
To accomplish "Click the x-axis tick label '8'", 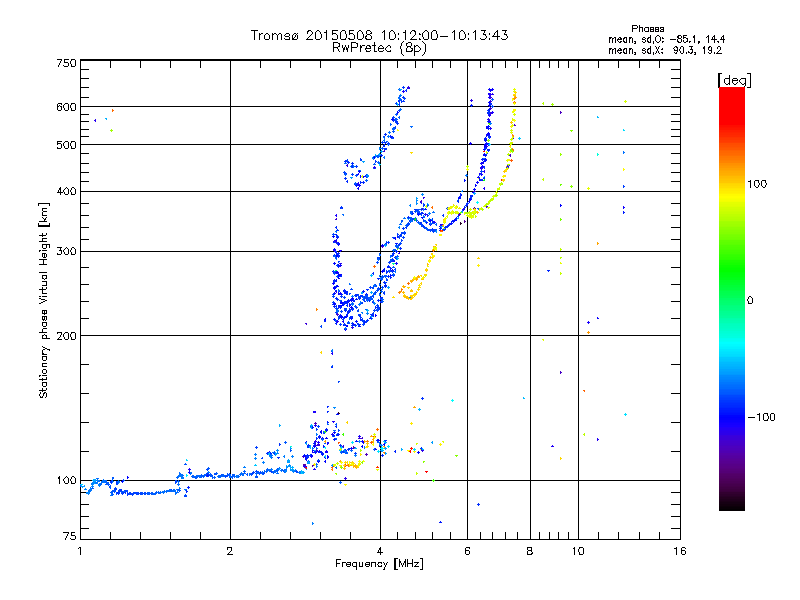I will point(530,551).
